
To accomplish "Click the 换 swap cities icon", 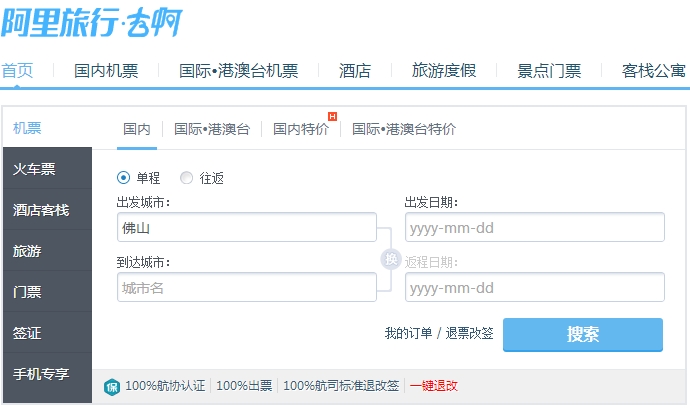I will coord(391,259).
